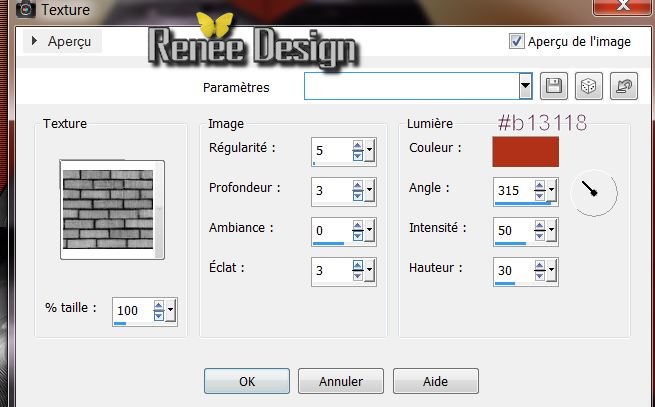Open the Paramètres presets dropdown
The width and height of the screenshot is (655, 407).
[526, 86]
